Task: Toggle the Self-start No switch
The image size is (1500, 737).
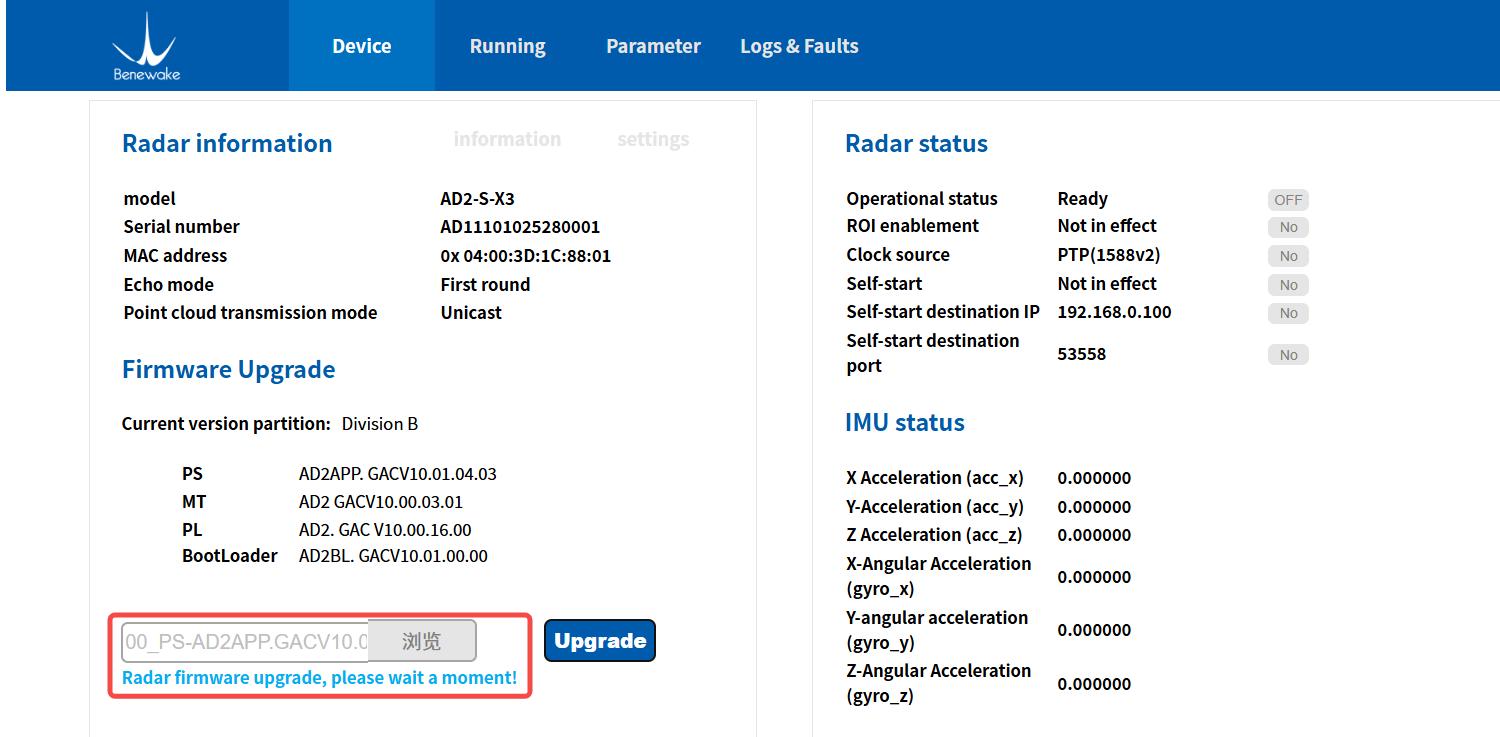Action: tap(1288, 285)
